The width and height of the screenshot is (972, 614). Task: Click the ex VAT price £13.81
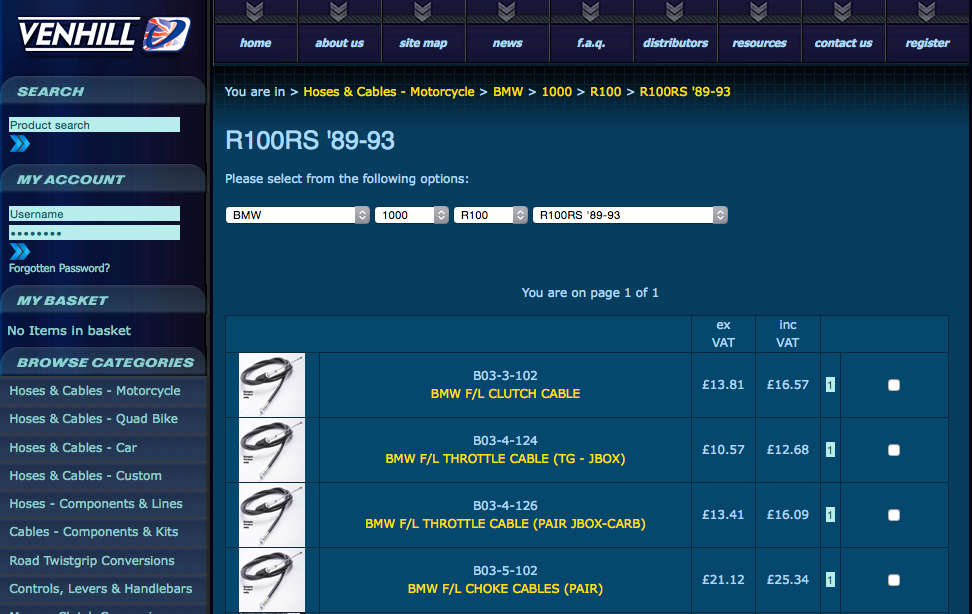(x=723, y=385)
